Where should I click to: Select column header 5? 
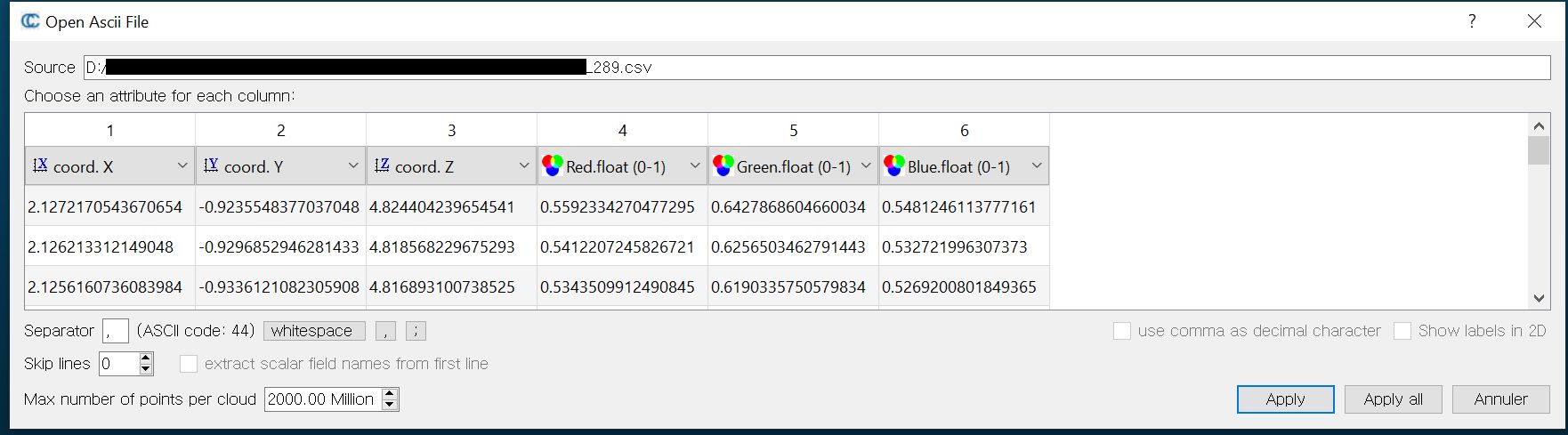[x=794, y=130]
